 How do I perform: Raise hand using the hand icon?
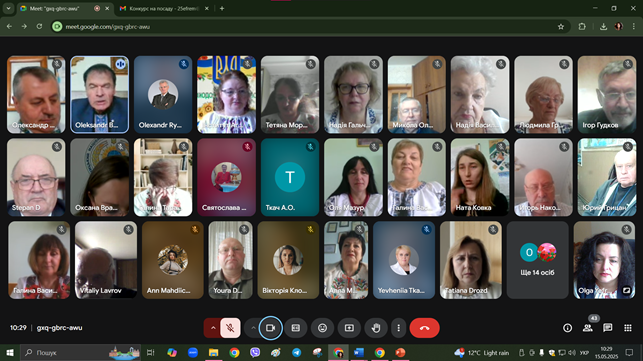point(376,328)
